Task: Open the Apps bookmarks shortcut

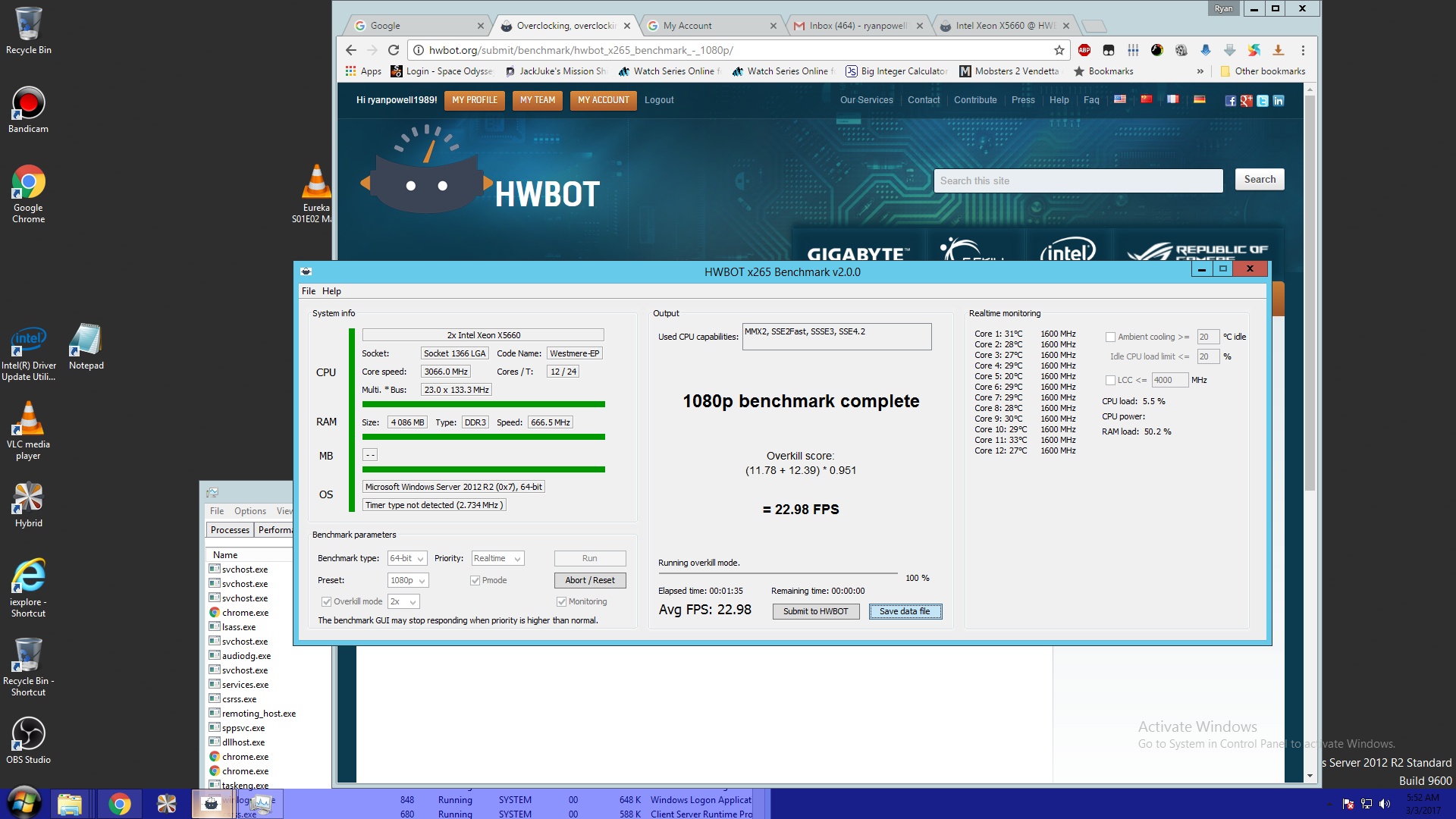Action: (x=363, y=71)
